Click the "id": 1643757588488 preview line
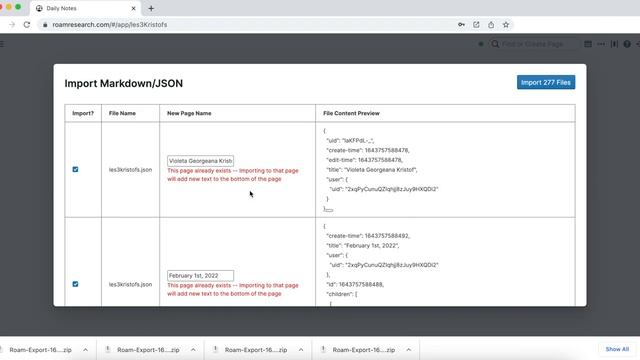The image size is (640, 360). 355,284
